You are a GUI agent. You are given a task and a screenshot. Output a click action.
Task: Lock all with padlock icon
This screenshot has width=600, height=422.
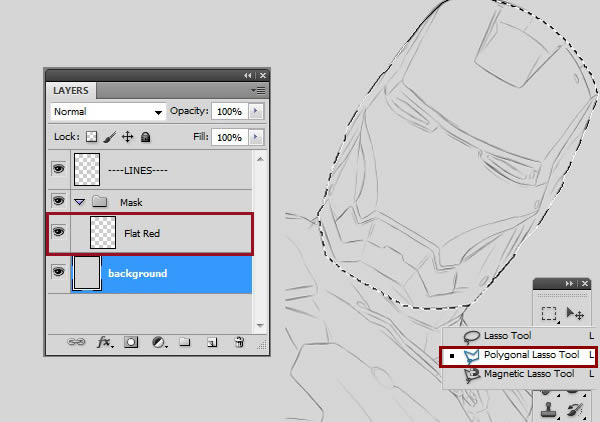pyautogui.click(x=145, y=137)
